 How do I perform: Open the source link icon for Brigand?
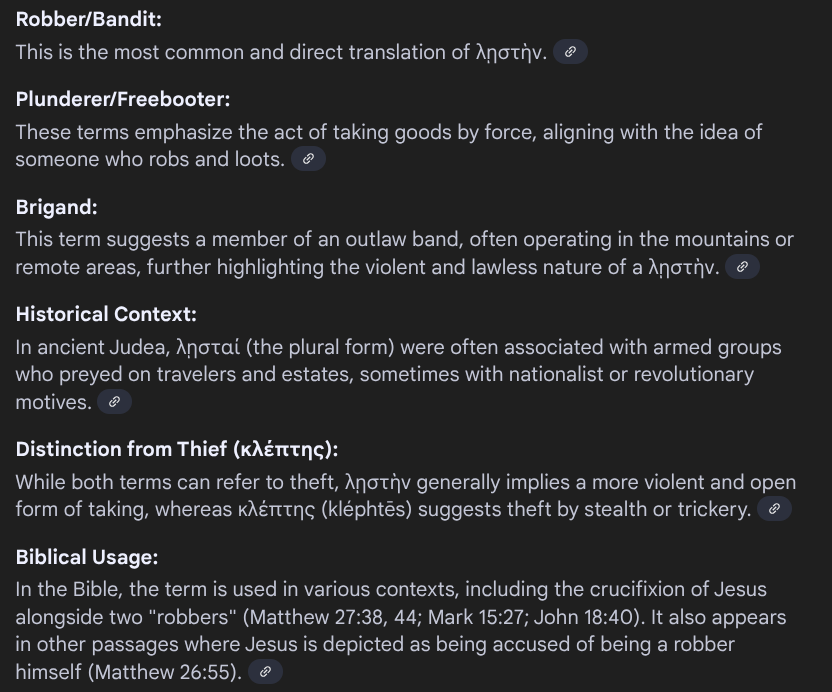(742, 267)
